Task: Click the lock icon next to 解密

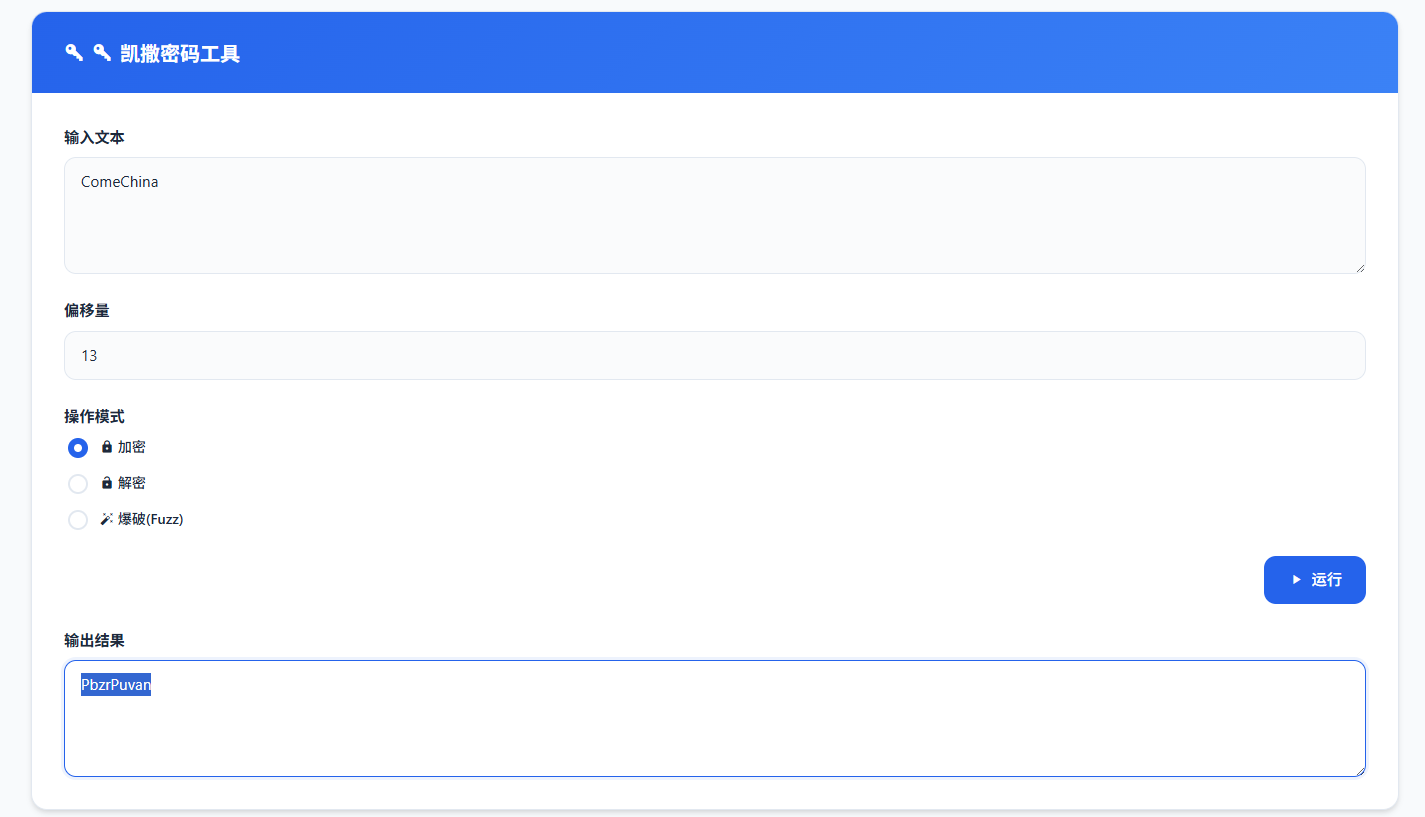Action: pyautogui.click(x=107, y=483)
